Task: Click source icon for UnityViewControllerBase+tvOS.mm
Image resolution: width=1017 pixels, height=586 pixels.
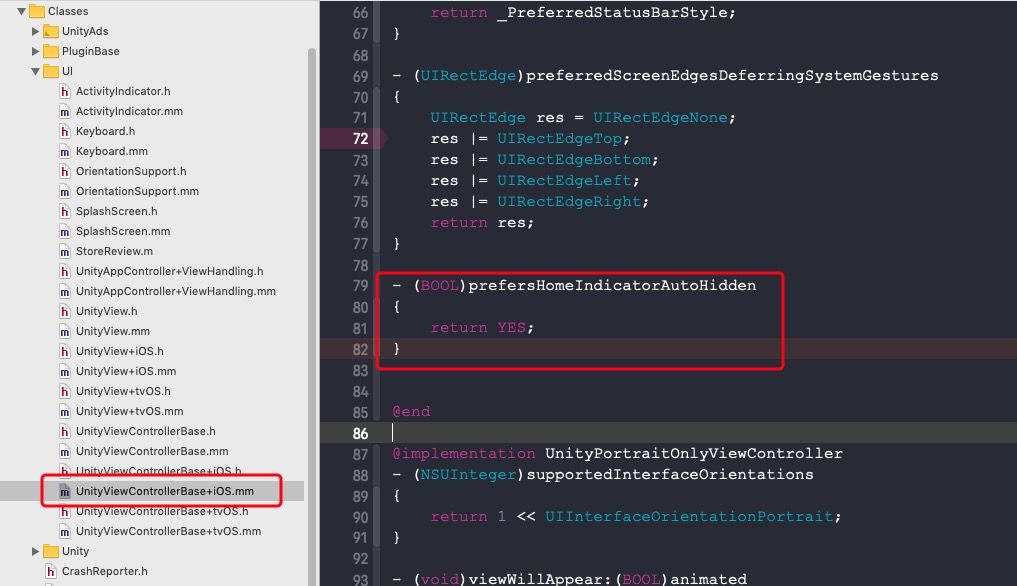Action: [65, 531]
